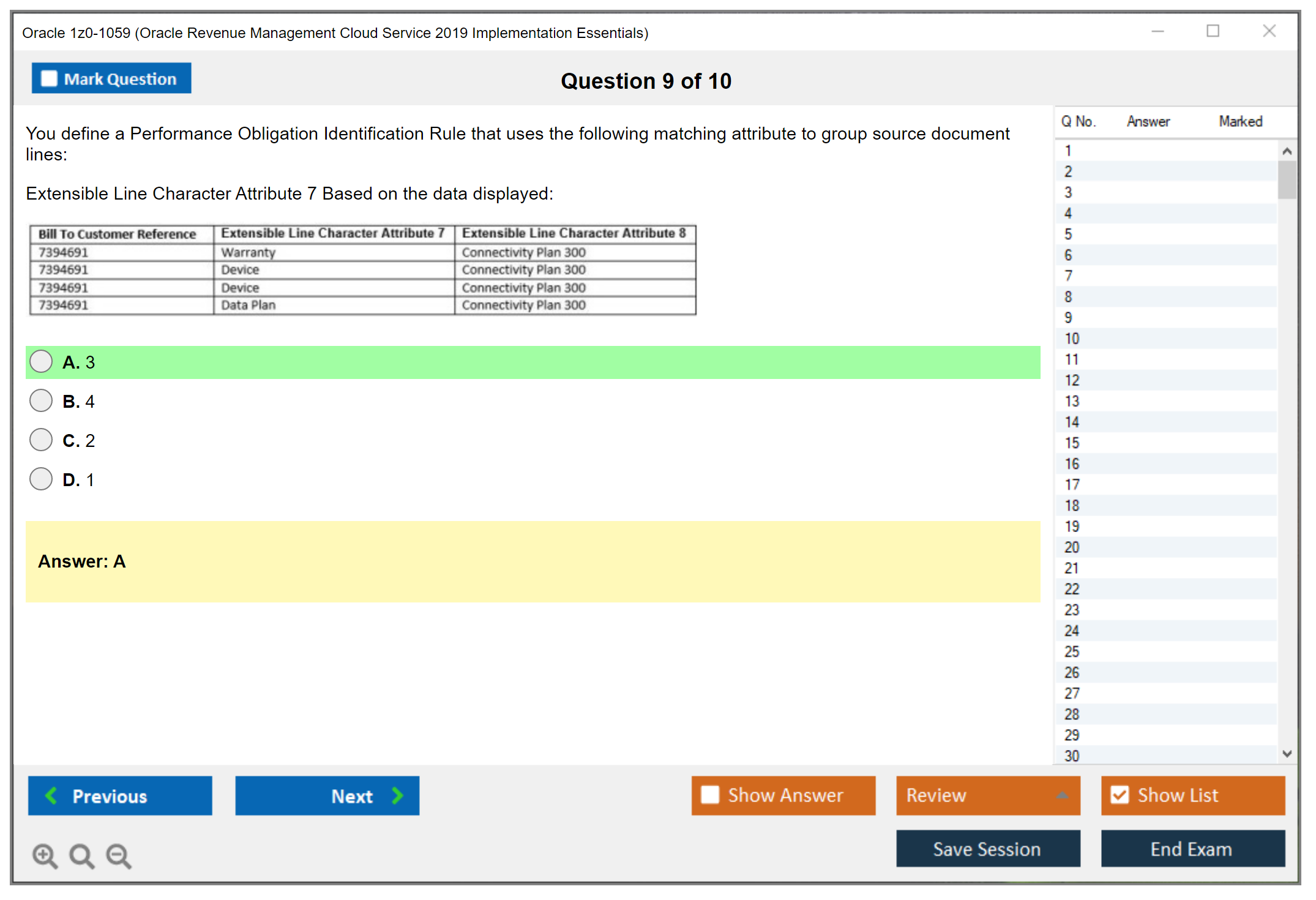Click the scrollbar up arrow in question list
Viewport: 1316px width, 900px height.
click(x=1287, y=150)
